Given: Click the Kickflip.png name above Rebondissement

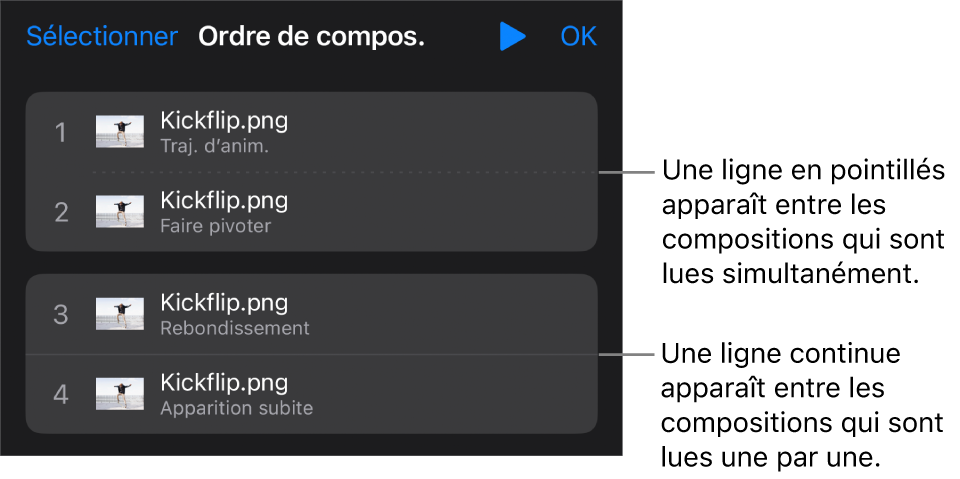Looking at the screenshot, I should [224, 303].
